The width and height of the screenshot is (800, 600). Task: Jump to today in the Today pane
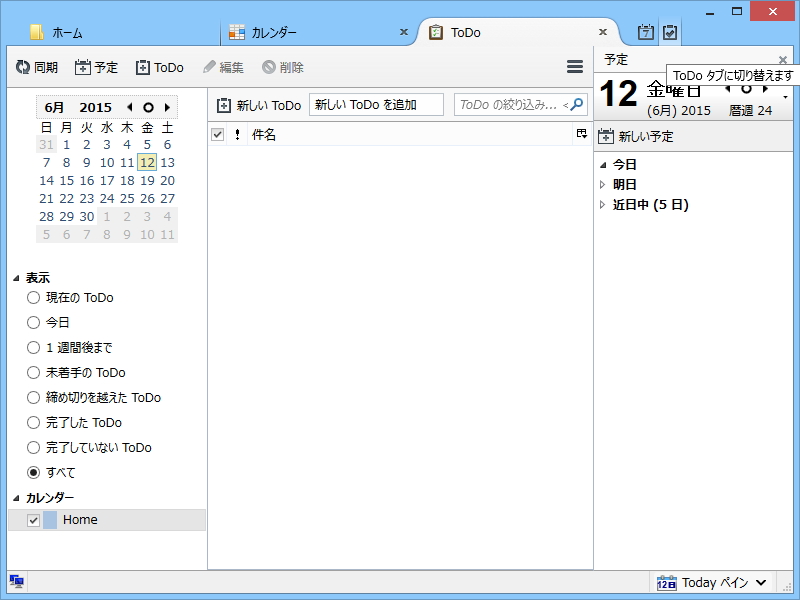[x=746, y=89]
